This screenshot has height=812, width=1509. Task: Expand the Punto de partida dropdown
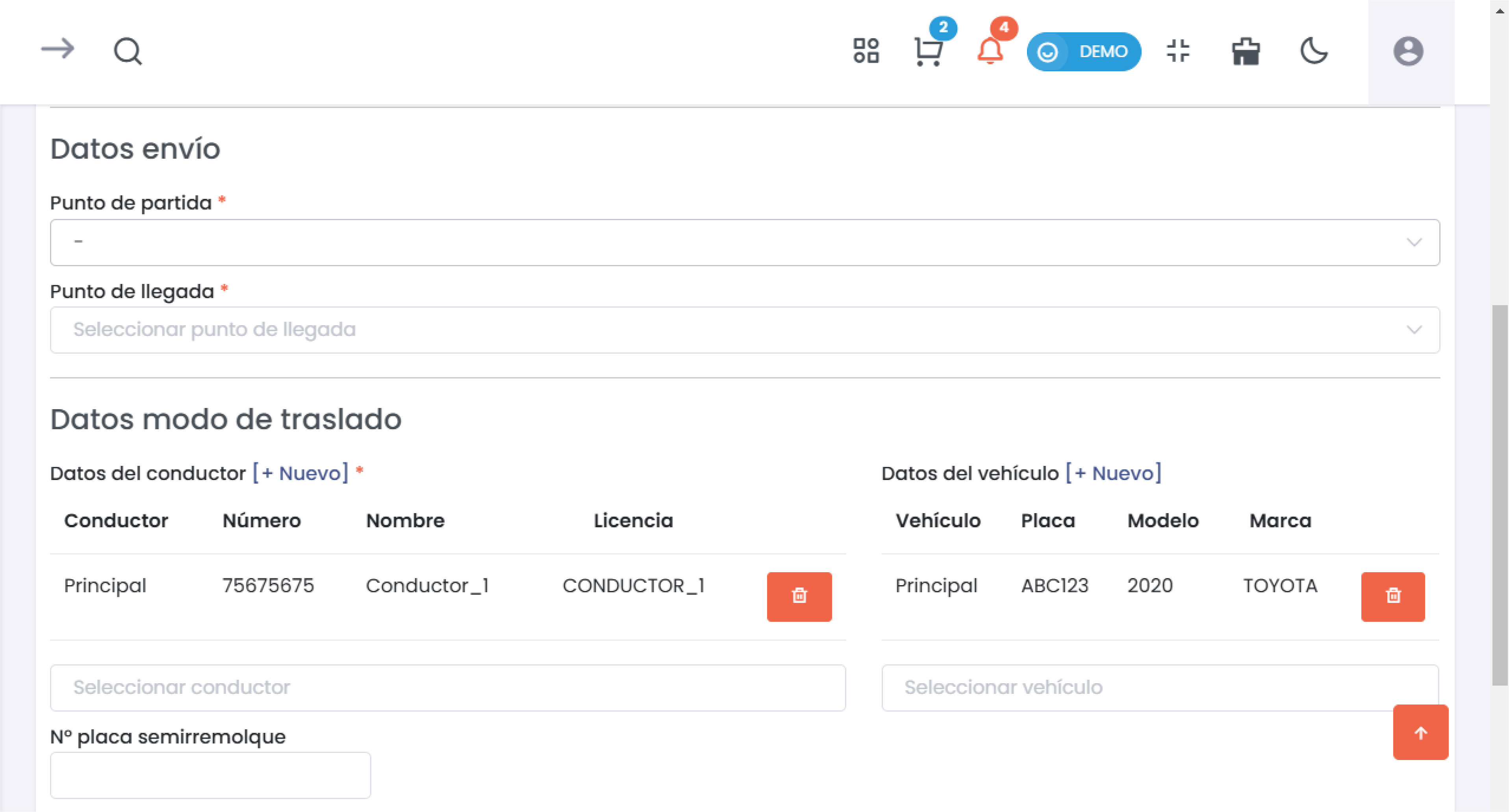click(x=745, y=243)
